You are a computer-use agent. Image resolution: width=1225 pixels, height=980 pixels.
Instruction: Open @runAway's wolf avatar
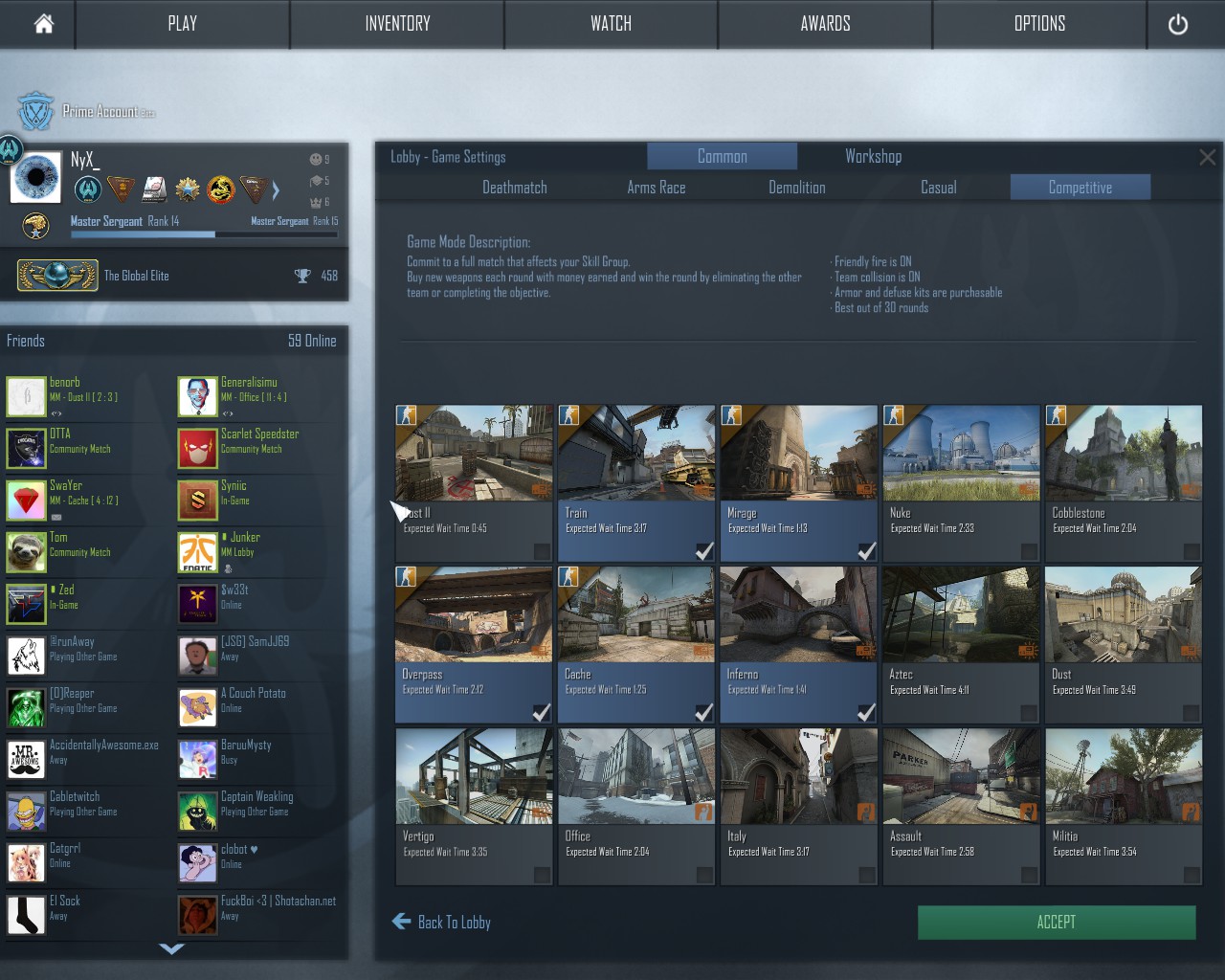pyautogui.click(x=26, y=656)
